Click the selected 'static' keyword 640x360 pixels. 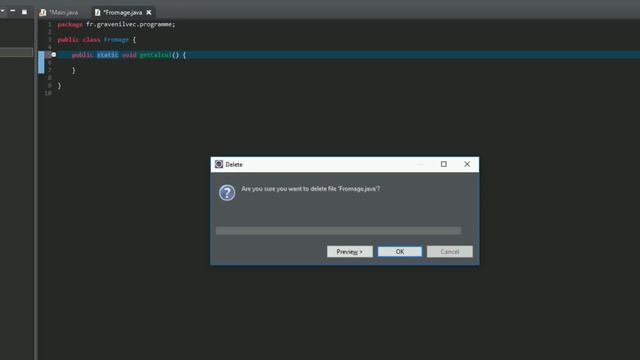pyautogui.click(x=108, y=55)
